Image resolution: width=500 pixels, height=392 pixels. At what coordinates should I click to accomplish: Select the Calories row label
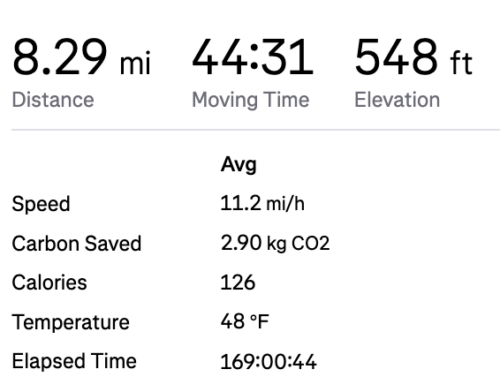[x=49, y=283]
